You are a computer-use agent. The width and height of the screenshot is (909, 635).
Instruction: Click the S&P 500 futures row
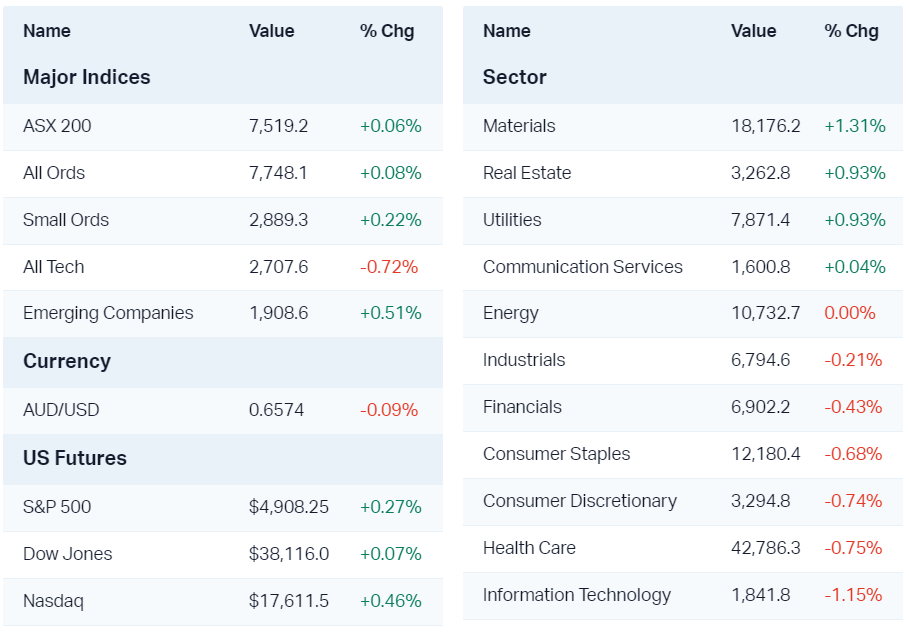point(57,507)
